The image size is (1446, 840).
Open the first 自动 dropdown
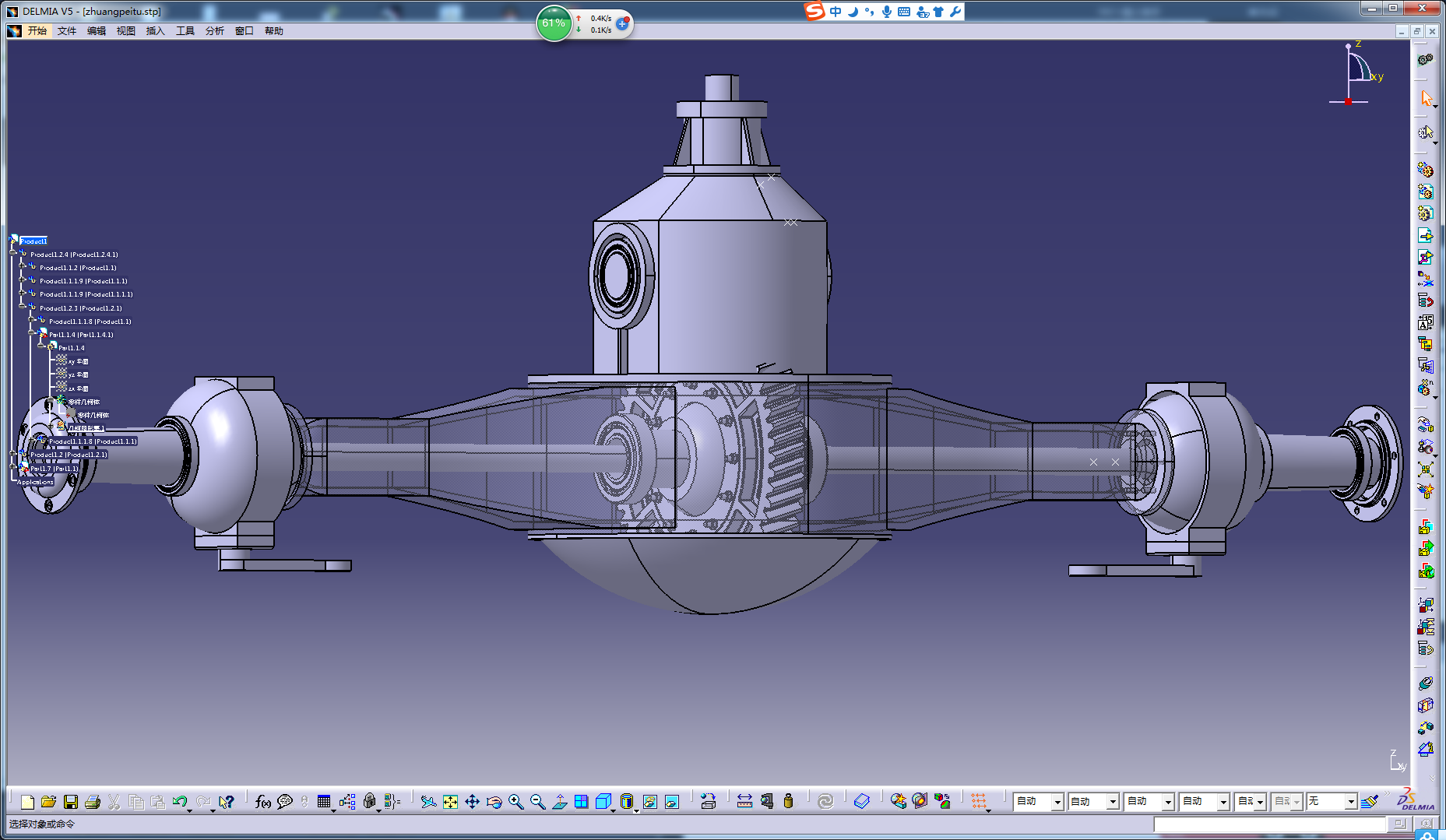[x=1057, y=802]
